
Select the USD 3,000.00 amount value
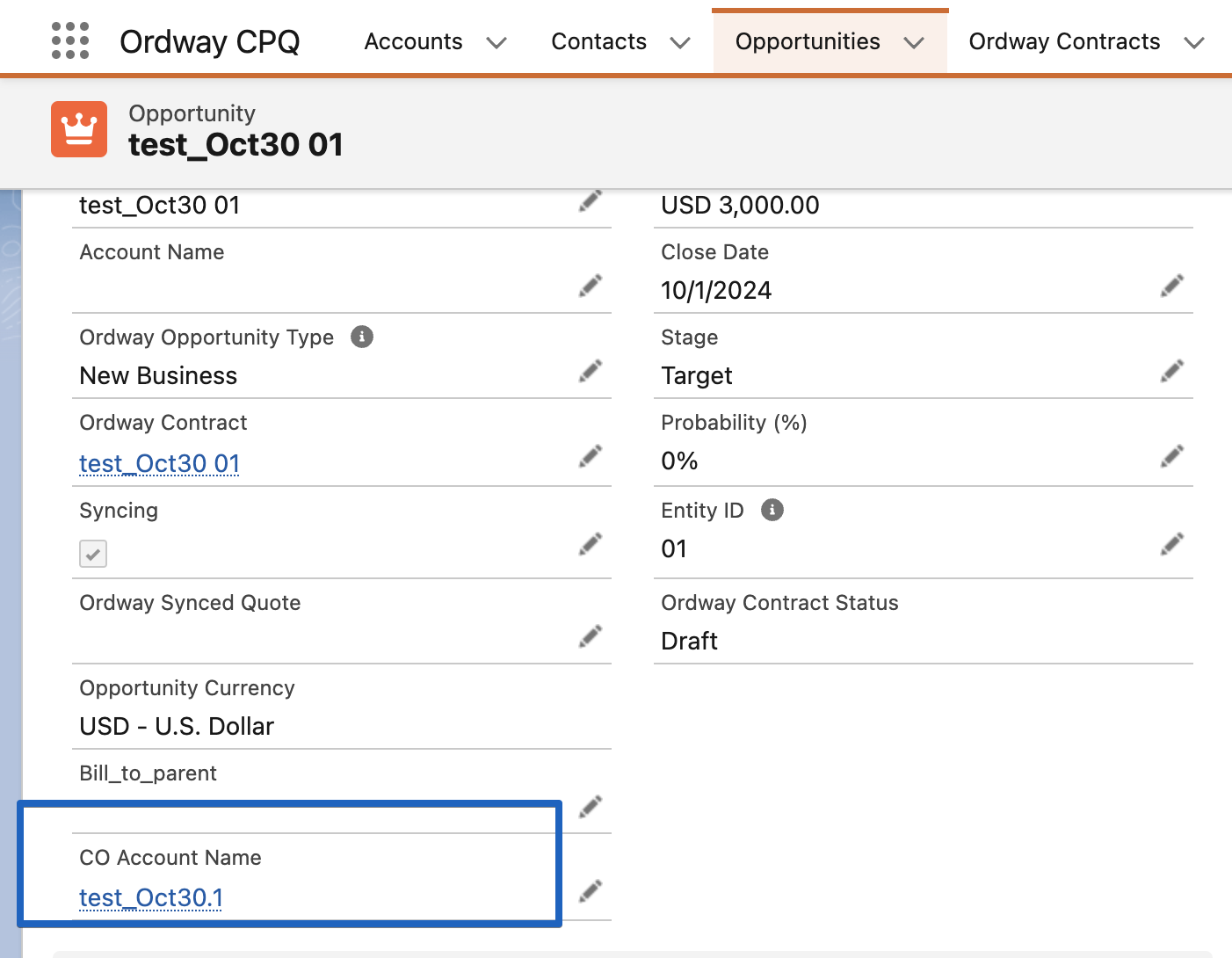(740, 205)
